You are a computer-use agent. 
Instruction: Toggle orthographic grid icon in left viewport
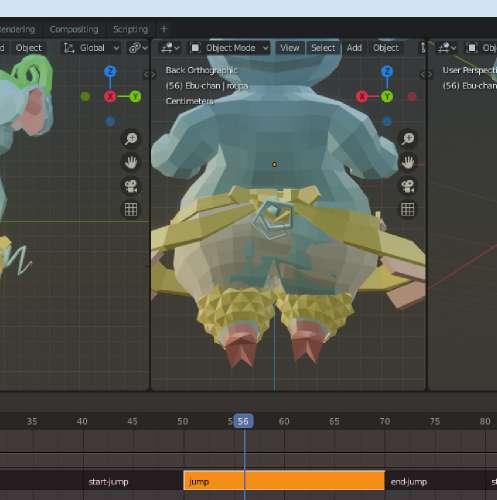[131, 209]
